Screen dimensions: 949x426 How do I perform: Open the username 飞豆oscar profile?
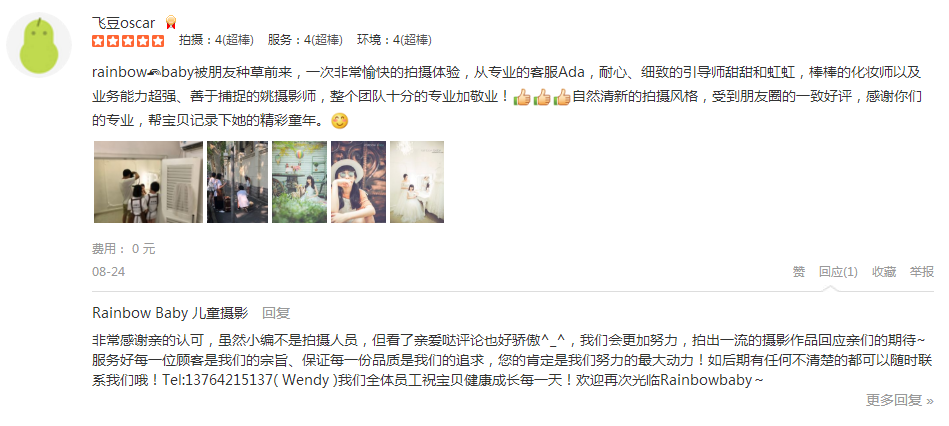click(x=123, y=23)
